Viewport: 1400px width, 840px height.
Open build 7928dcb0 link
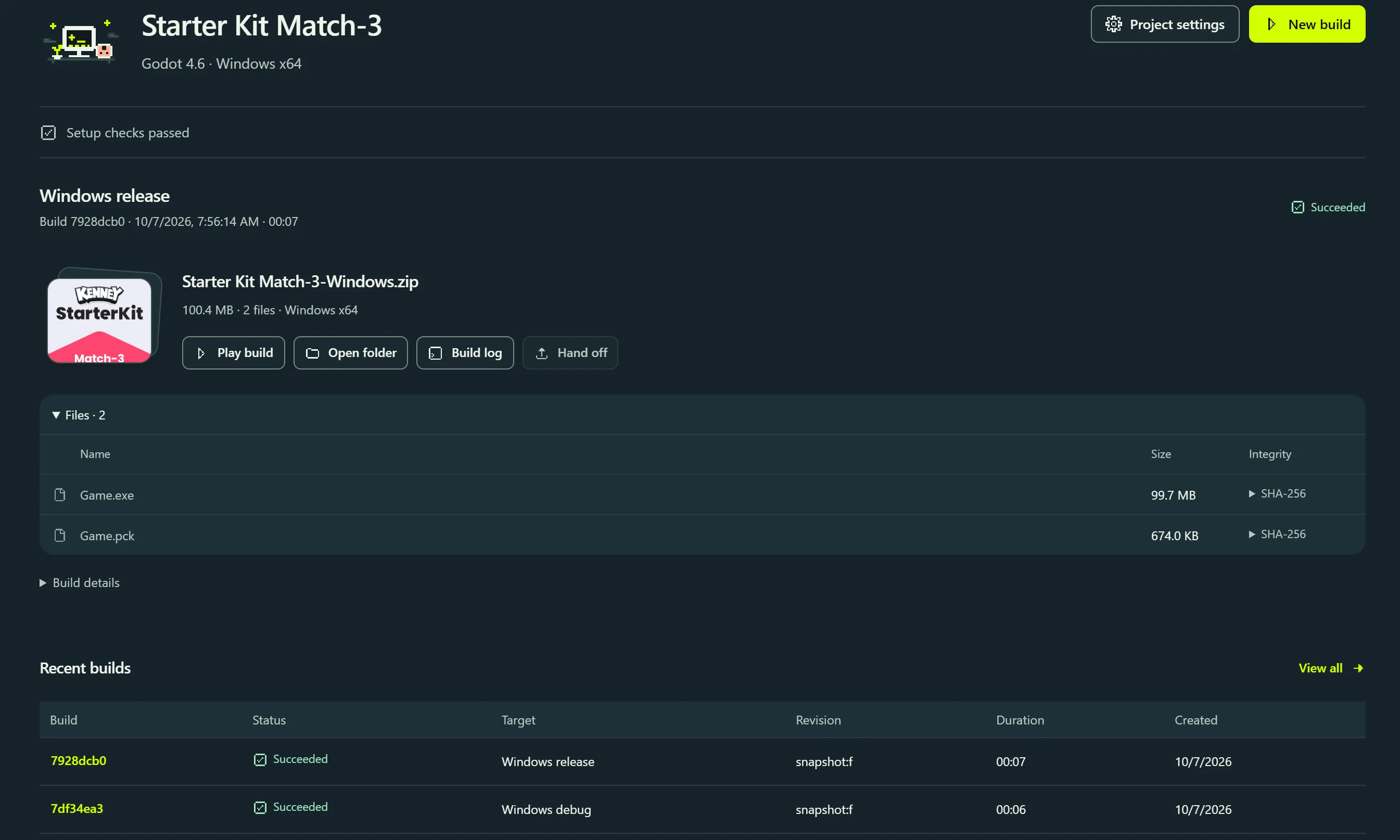click(x=79, y=761)
